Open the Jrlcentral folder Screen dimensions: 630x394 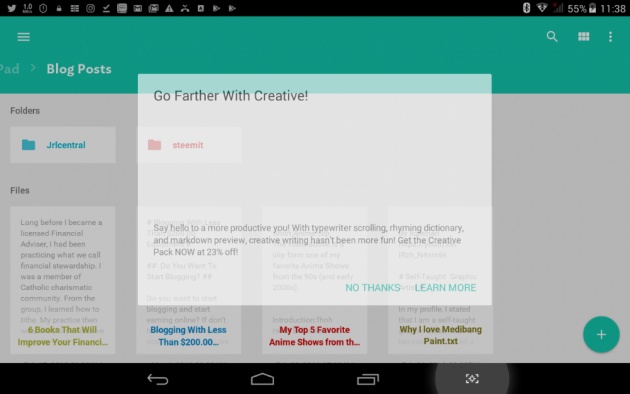(x=63, y=145)
